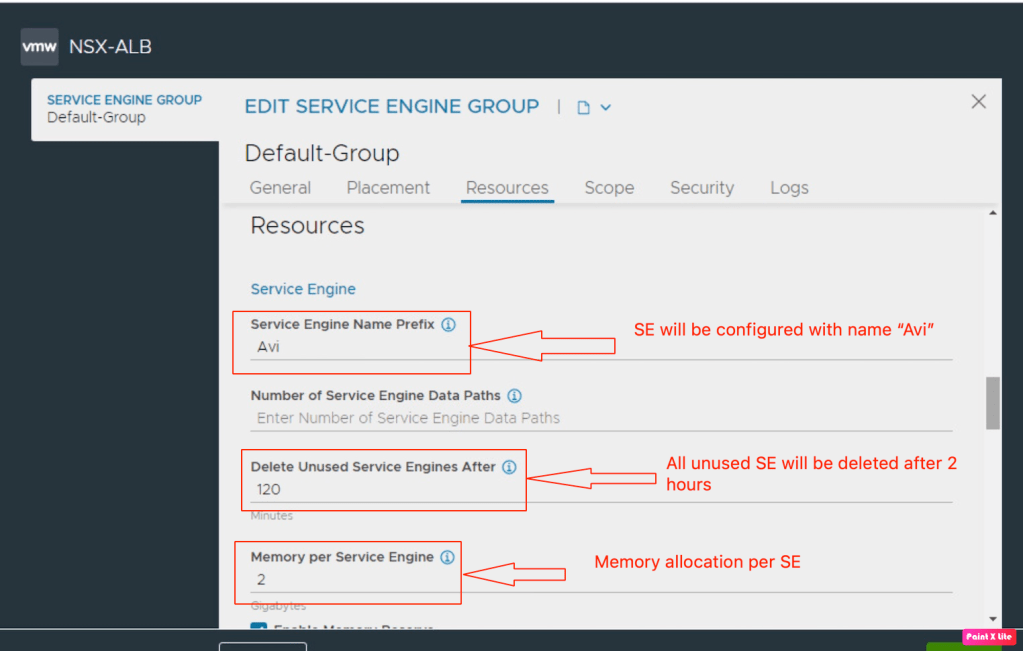Click the document icon in the header
The image size is (1023, 651).
pyautogui.click(x=584, y=108)
